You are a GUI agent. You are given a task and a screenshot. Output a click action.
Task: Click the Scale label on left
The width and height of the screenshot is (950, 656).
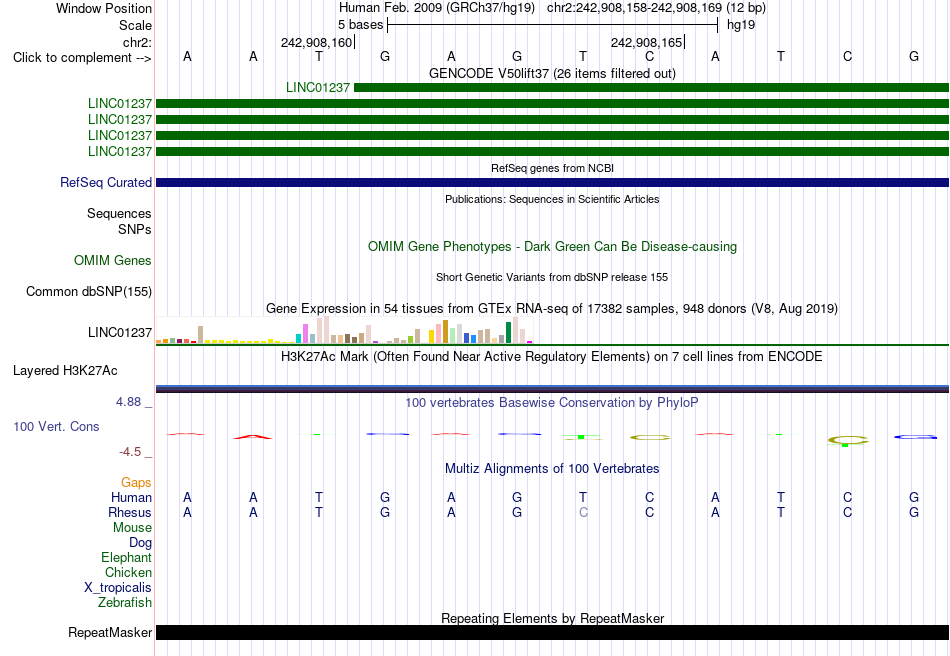click(135, 25)
